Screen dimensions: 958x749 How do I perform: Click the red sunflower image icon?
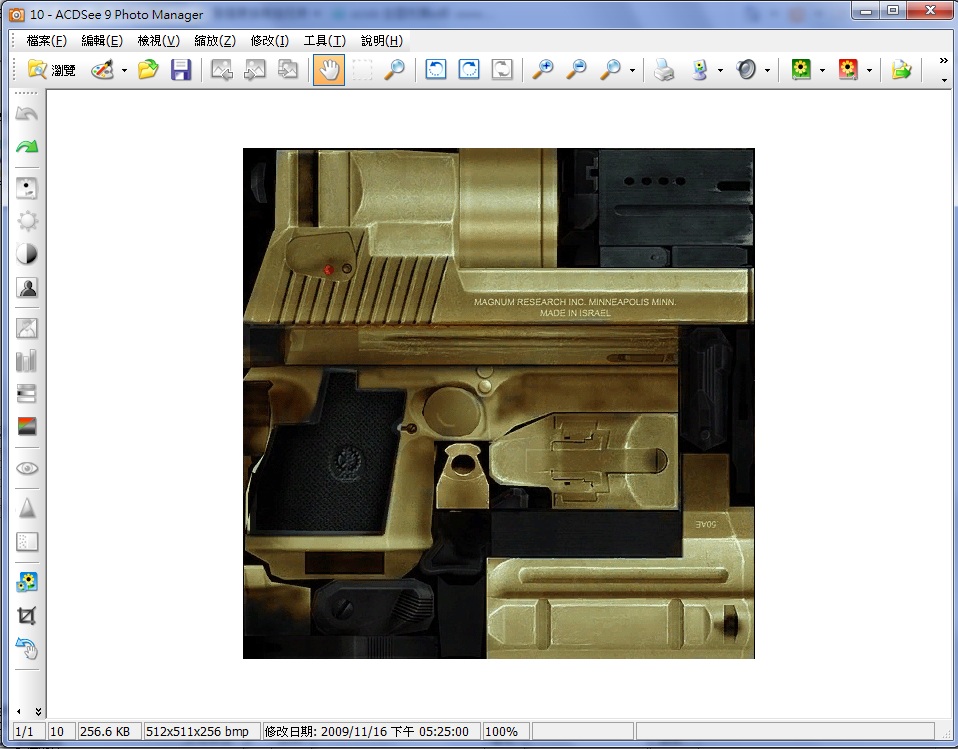pyautogui.click(x=848, y=70)
